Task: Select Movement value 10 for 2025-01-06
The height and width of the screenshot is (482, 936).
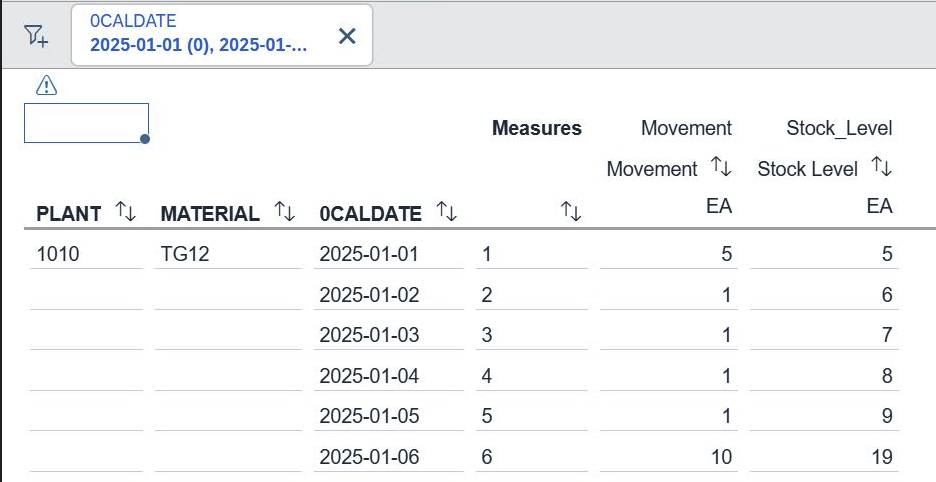Action: (x=720, y=457)
